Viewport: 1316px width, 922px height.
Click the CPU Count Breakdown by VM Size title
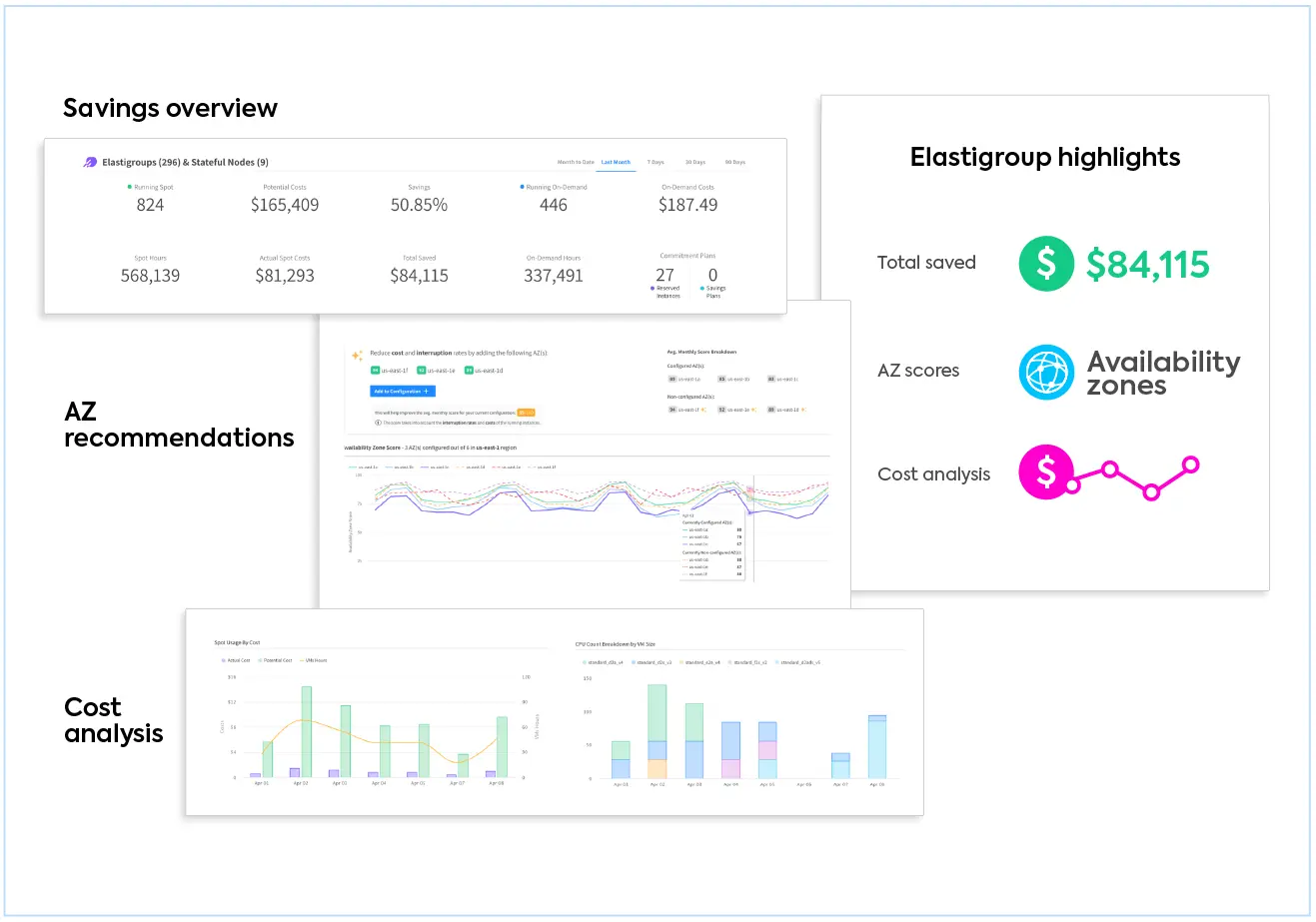coord(616,644)
